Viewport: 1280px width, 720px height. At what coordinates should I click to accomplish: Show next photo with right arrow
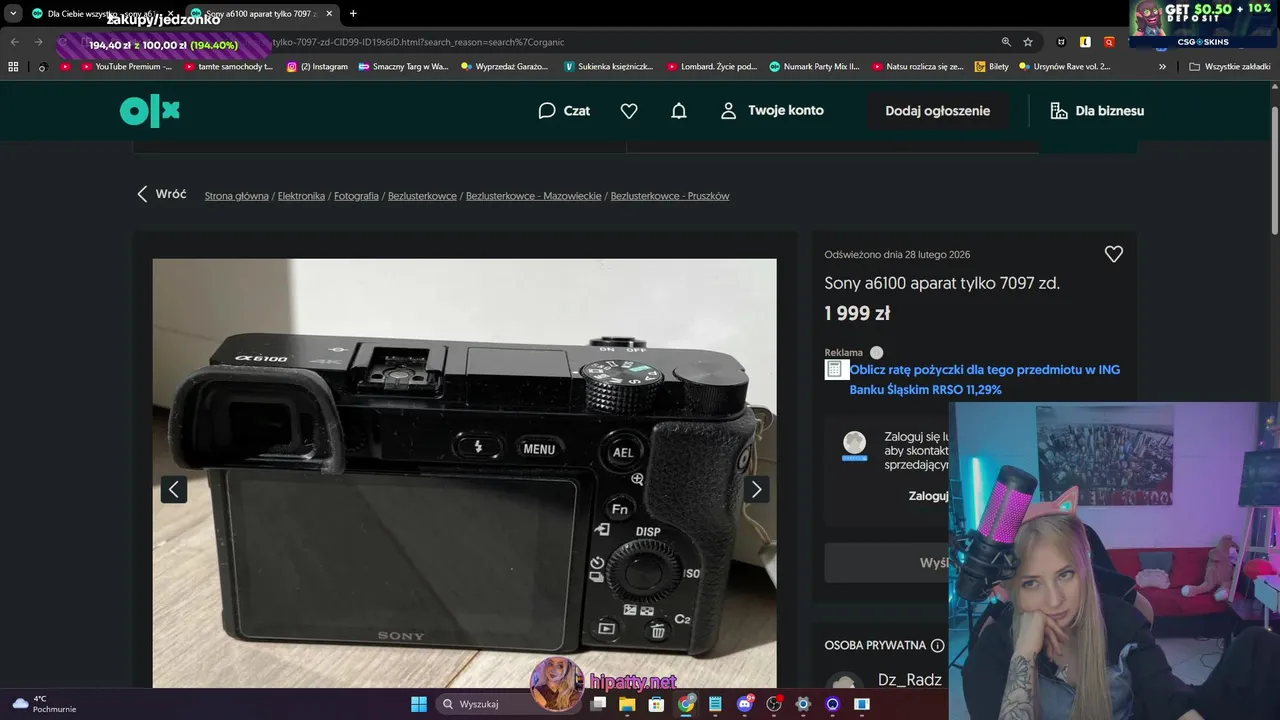point(756,489)
